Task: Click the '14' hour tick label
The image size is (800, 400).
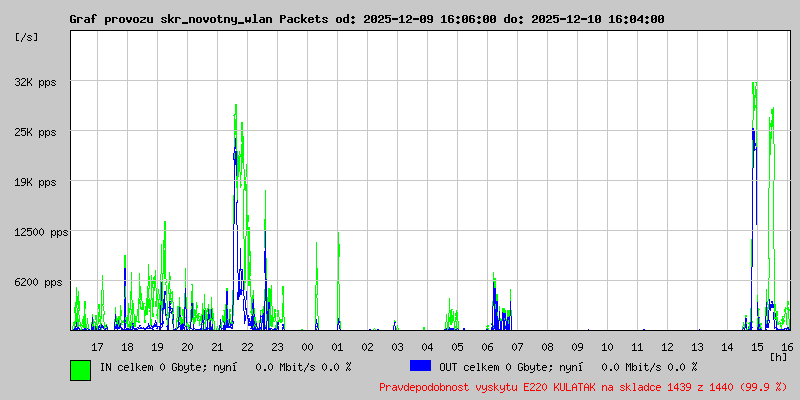Action: click(727, 347)
